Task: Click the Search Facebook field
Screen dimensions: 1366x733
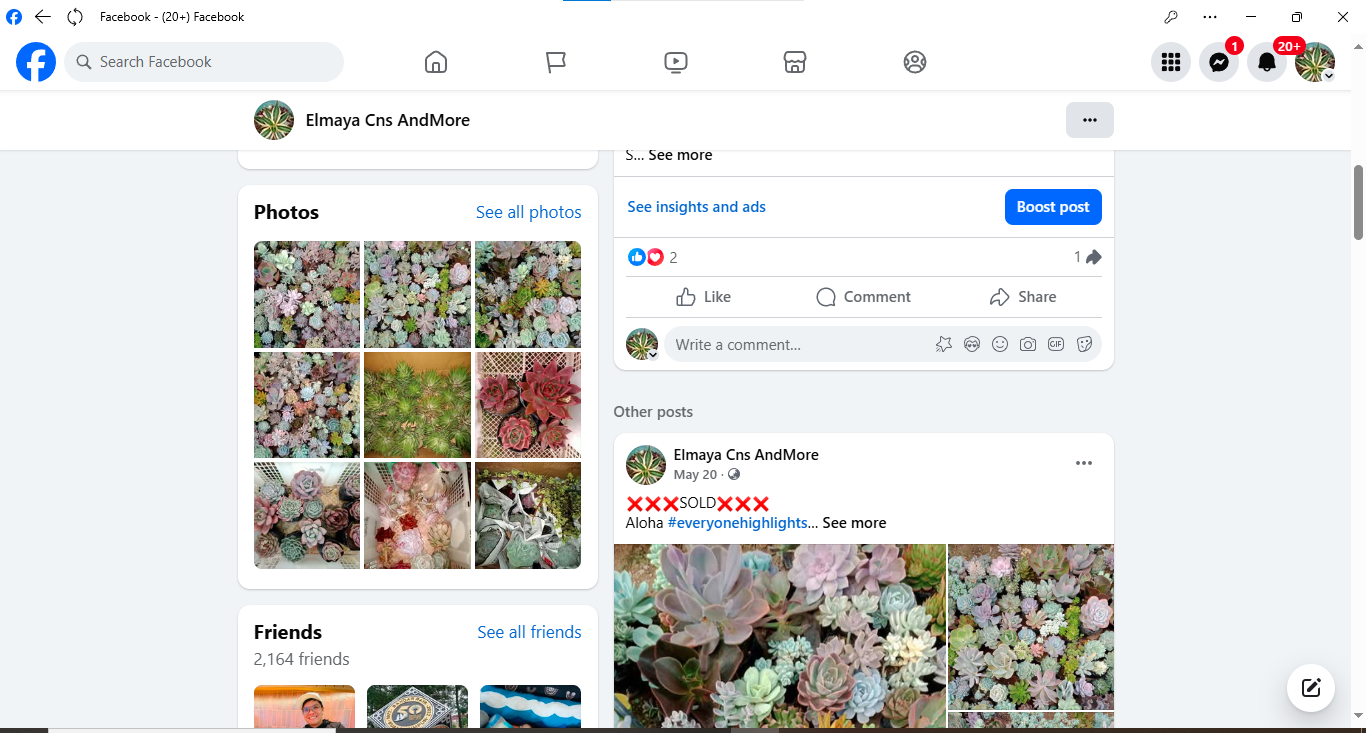Action: [x=204, y=62]
